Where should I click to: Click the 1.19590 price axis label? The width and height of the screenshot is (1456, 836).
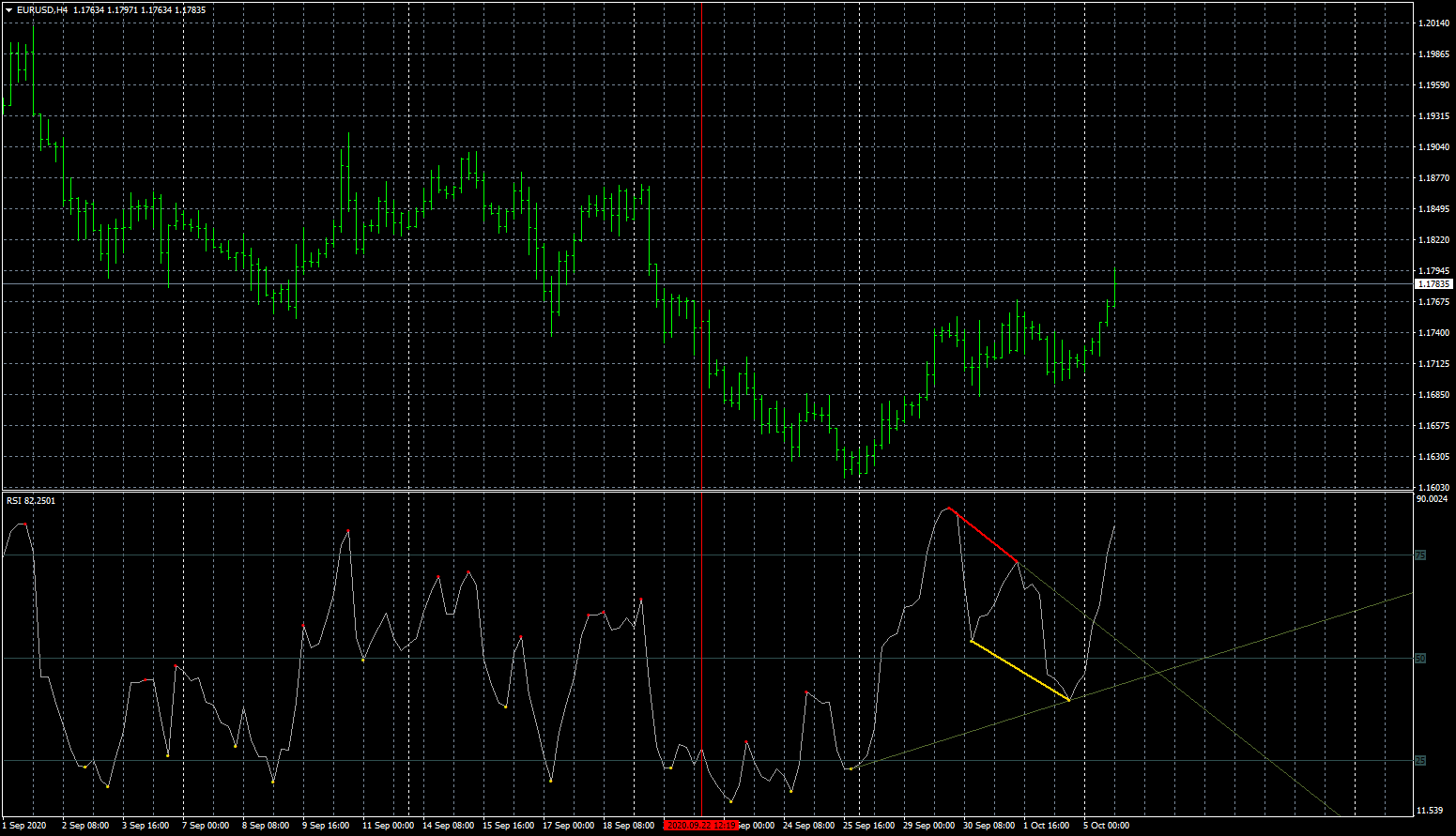[1433, 85]
